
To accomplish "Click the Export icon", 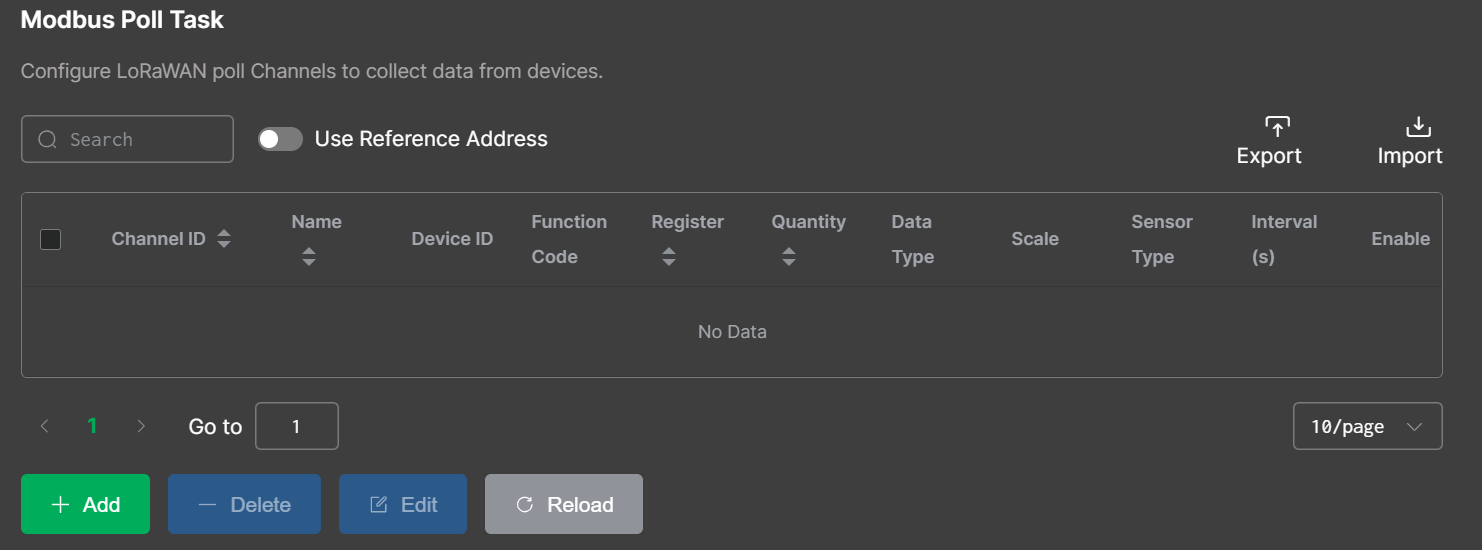I will (1277, 126).
